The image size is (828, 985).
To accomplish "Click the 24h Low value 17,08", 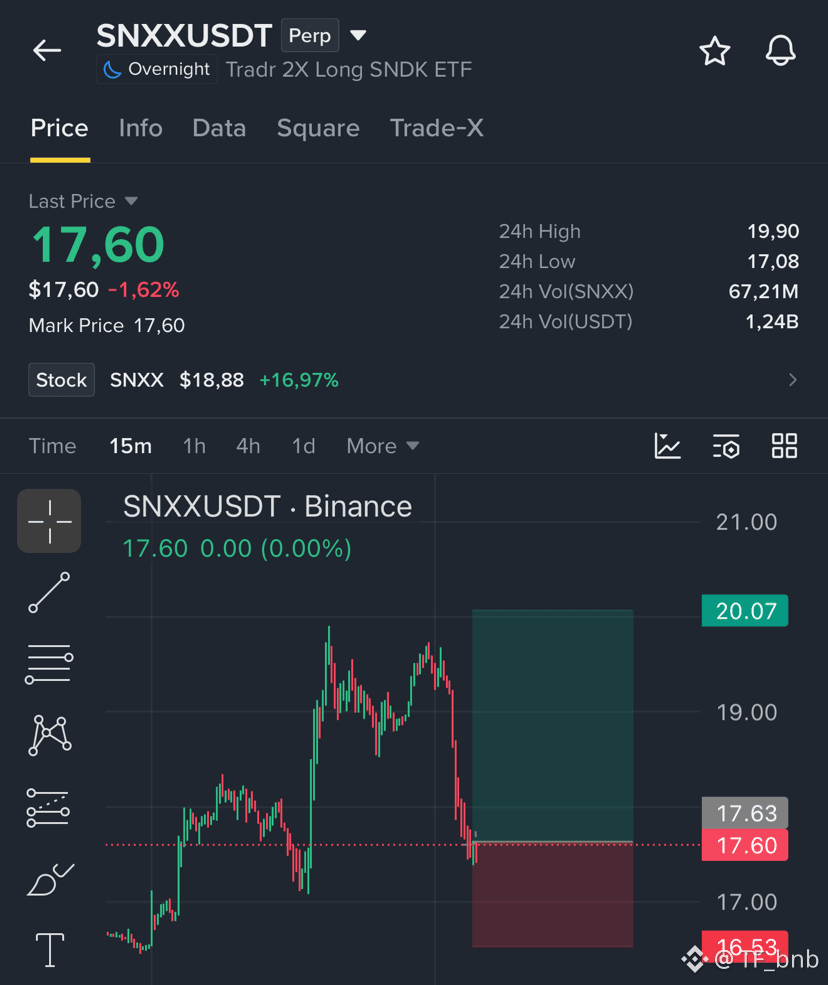I will tap(773, 261).
